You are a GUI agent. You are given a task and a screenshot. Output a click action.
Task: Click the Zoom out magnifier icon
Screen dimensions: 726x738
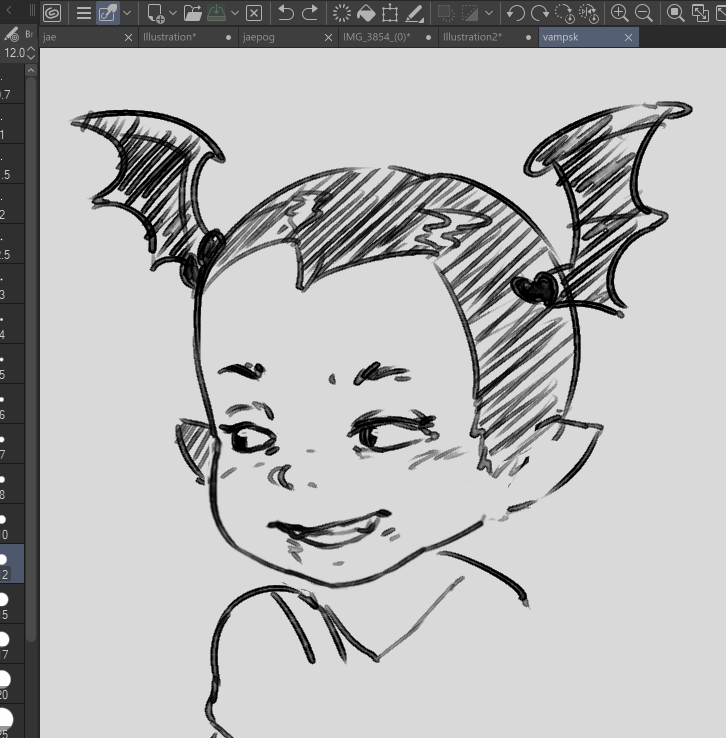tap(644, 13)
